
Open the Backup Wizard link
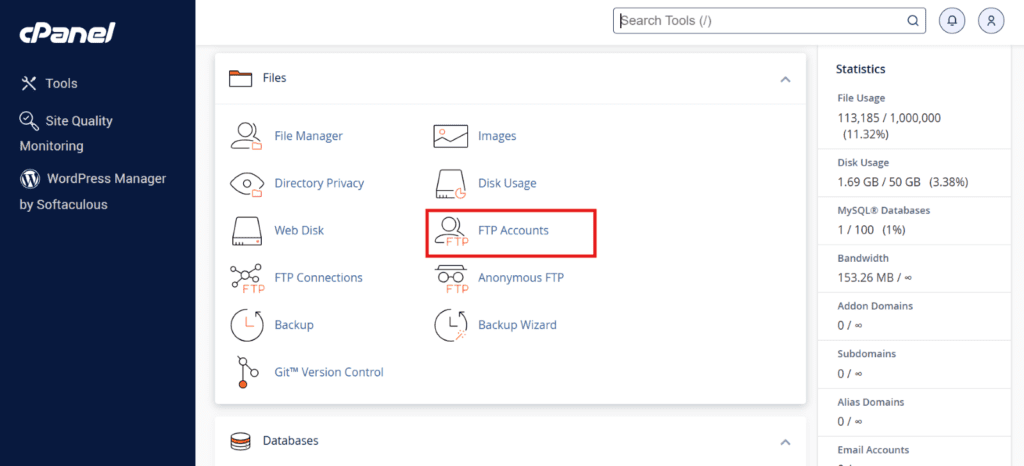(517, 324)
